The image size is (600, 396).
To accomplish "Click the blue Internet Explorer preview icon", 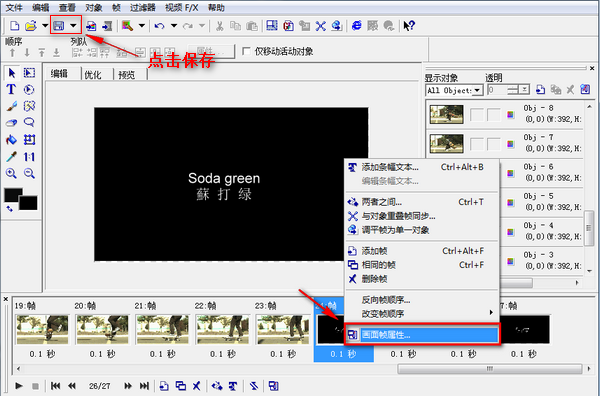I will pyautogui.click(x=357, y=26).
